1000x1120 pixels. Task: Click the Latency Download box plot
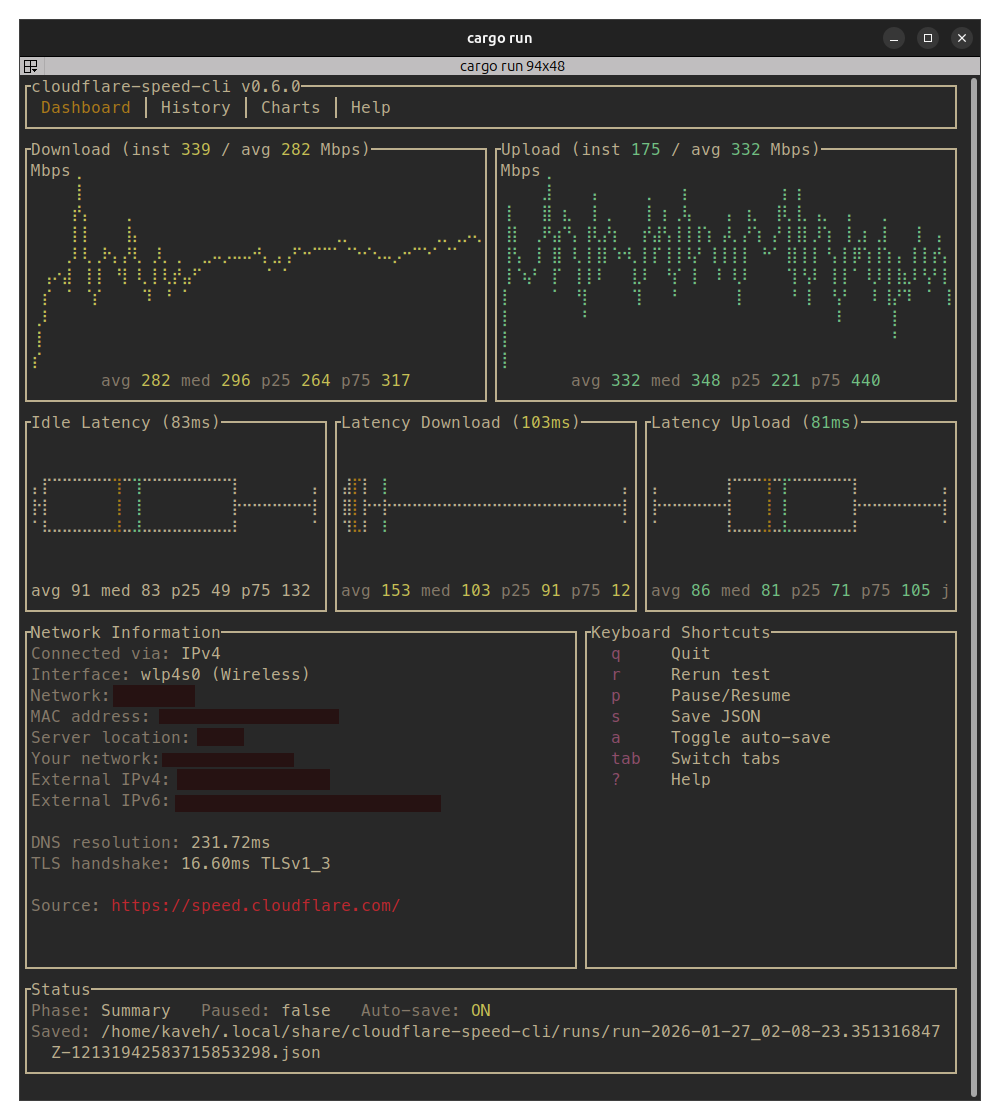pos(485,505)
